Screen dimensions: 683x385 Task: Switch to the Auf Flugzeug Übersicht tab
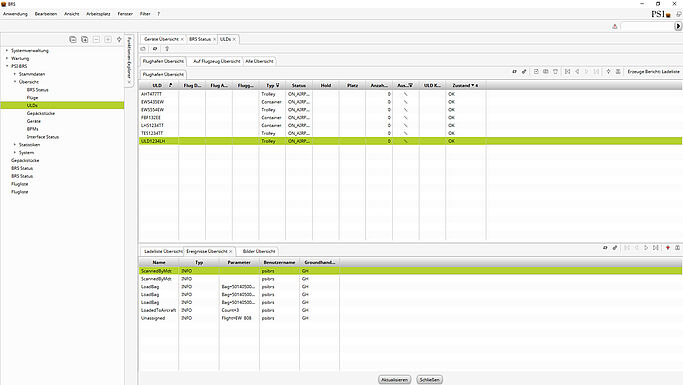tap(216, 61)
